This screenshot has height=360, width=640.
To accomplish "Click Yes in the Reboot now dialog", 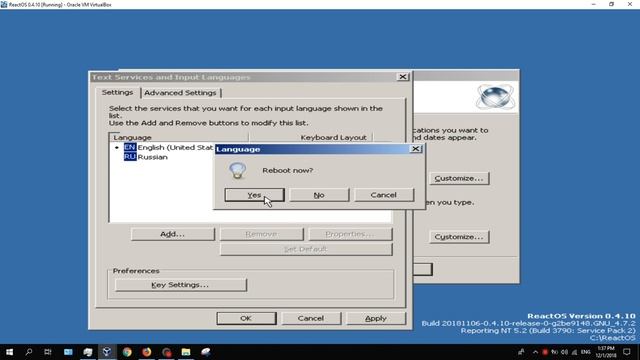I will click(x=254, y=195).
